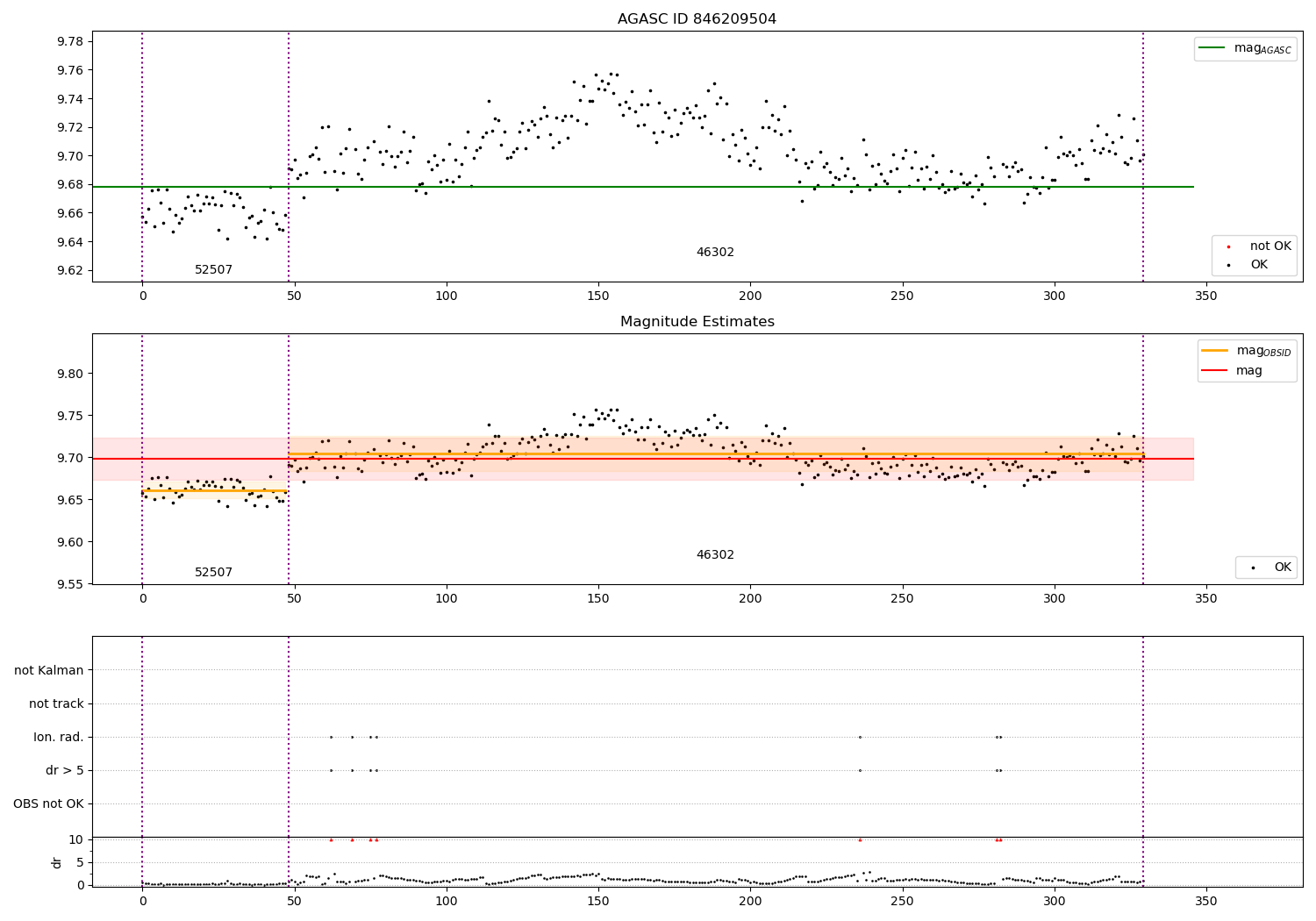Click the 5 tick label on dr axis
Viewport: 1316px width, 921px height.
[81, 862]
